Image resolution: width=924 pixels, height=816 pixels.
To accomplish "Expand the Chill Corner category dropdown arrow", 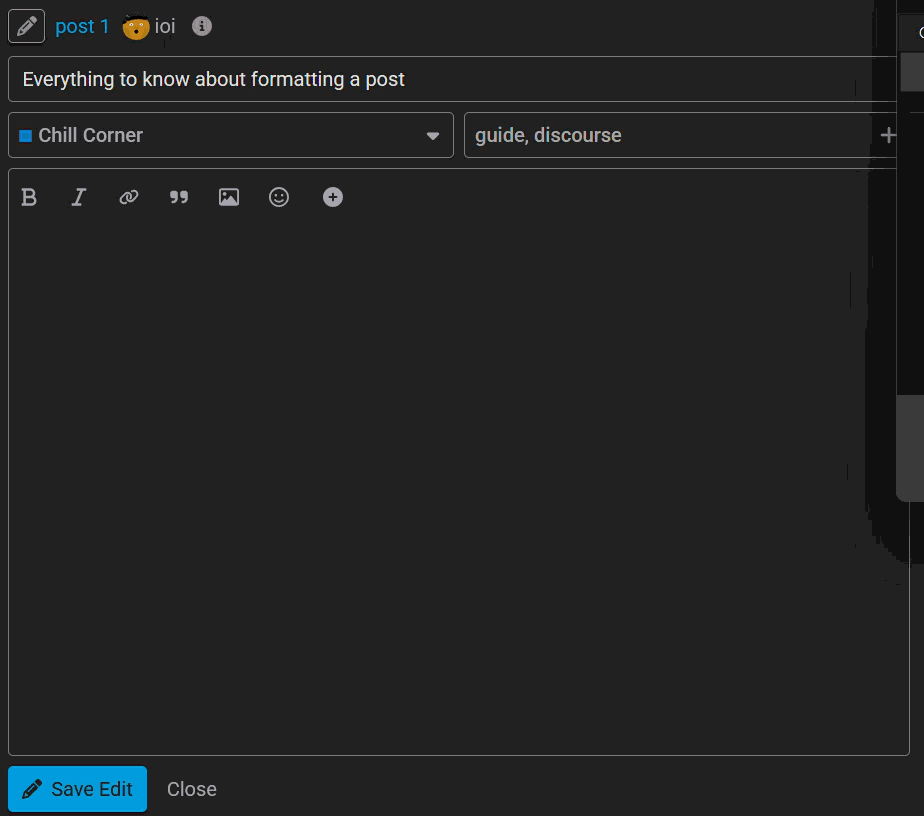I will tap(433, 136).
